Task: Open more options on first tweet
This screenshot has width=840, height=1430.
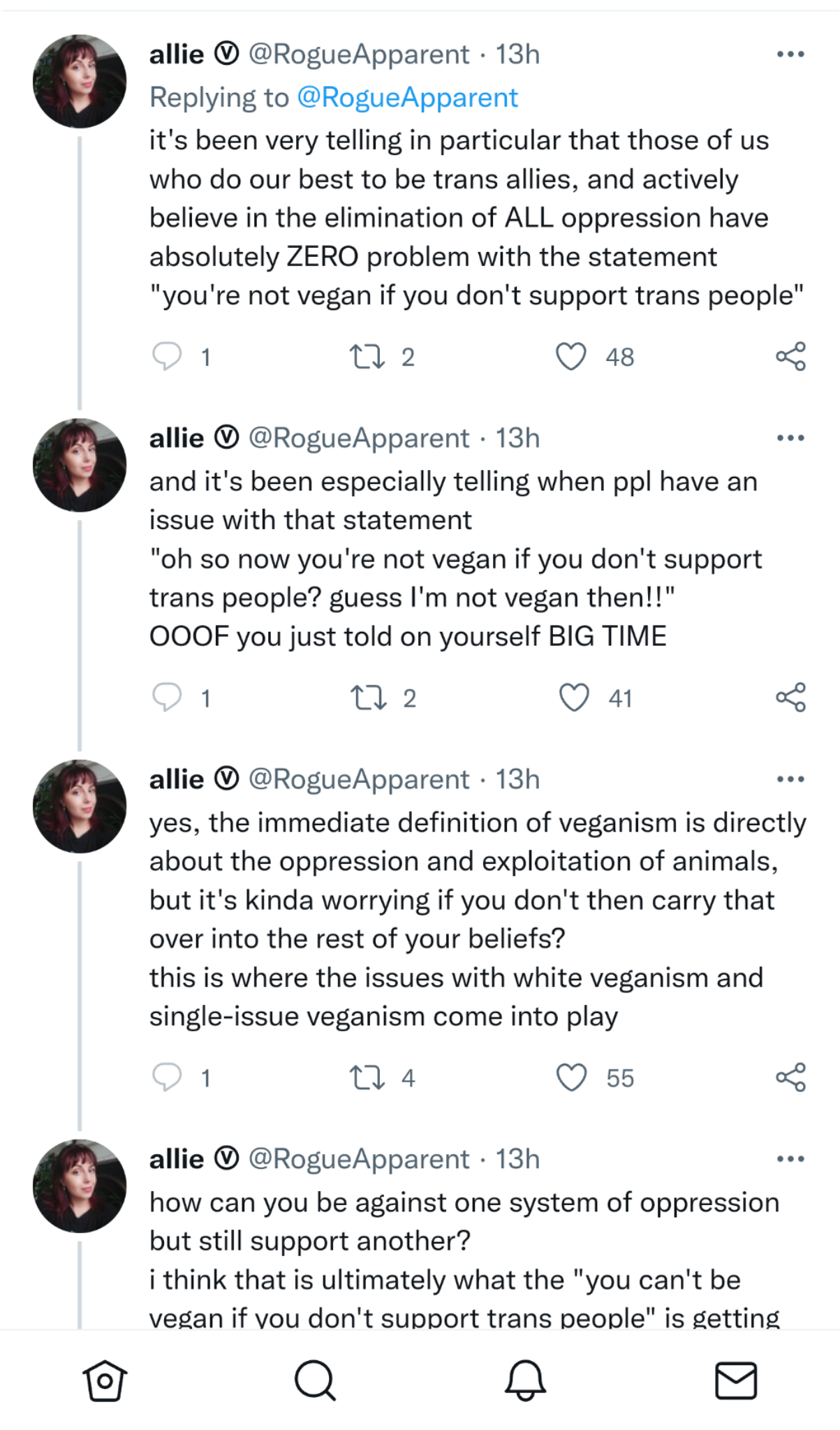Action: coord(790,54)
